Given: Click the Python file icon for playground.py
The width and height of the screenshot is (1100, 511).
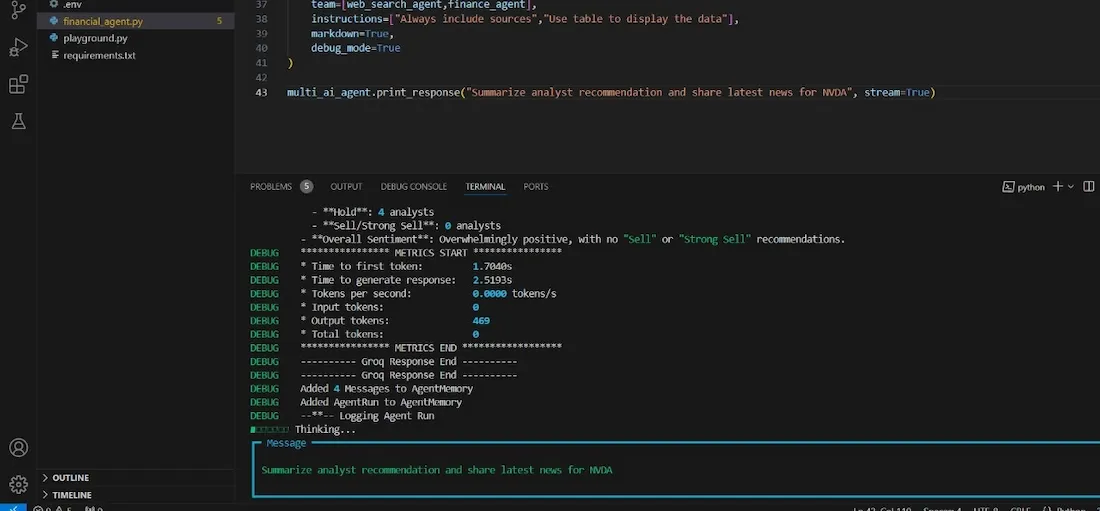Looking at the screenshot, I should coord(54,38).
